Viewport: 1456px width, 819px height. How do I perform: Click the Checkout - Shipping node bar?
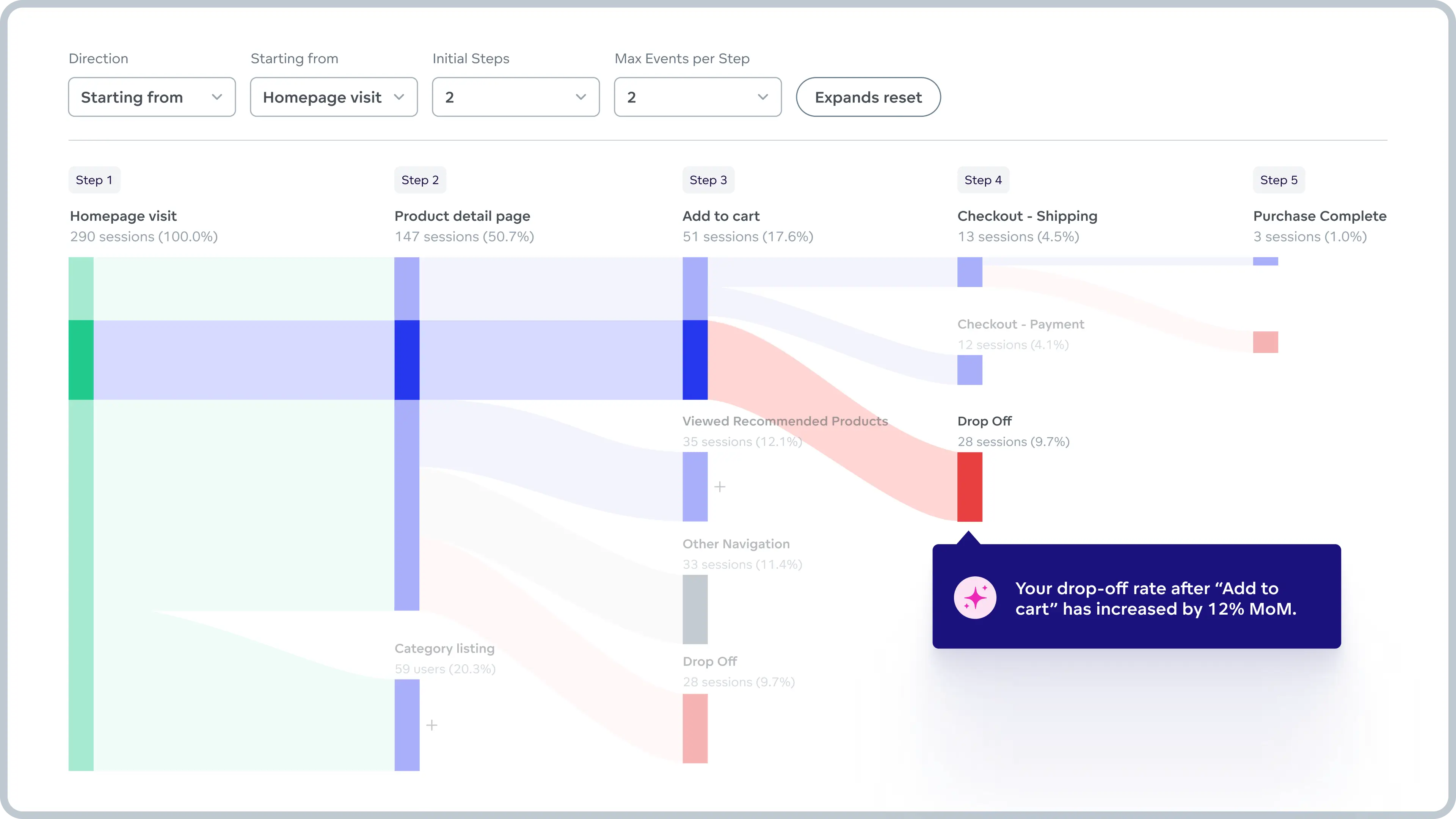[970, 272]
